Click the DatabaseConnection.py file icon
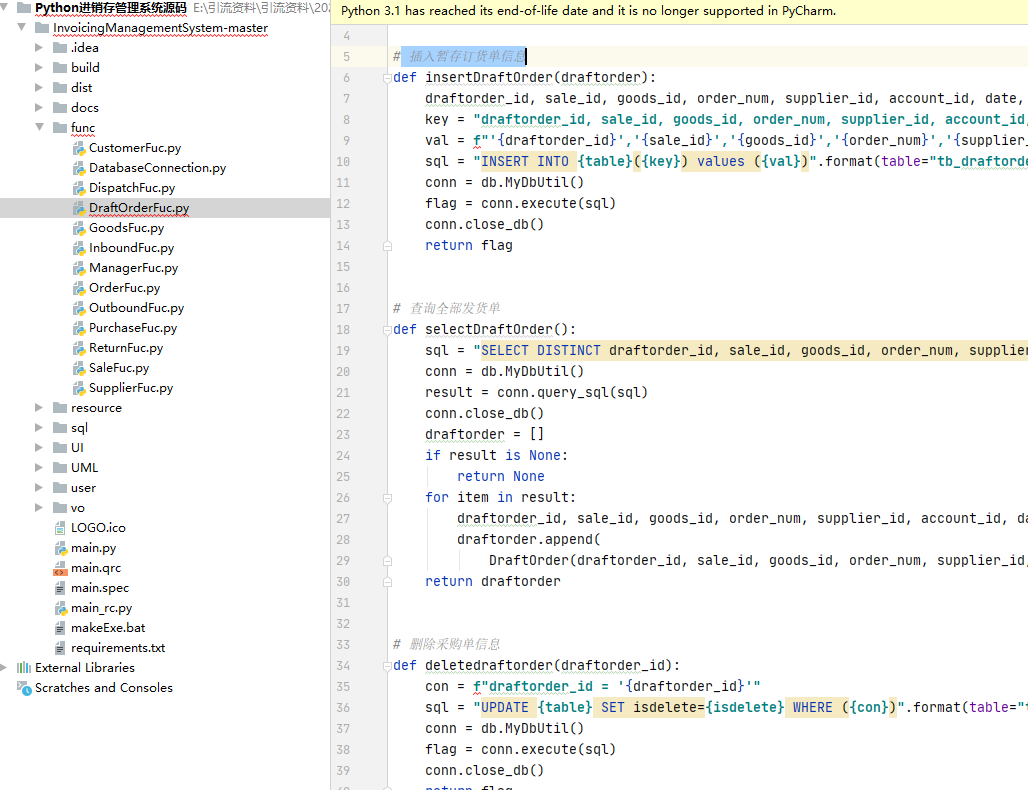Image resolution: width=1028 pixels, height=790 pixels. (x=79, y=168)
